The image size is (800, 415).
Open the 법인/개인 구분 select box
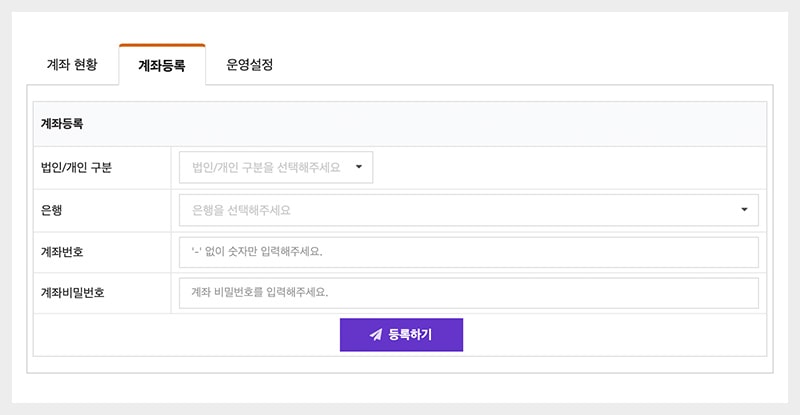276,167
